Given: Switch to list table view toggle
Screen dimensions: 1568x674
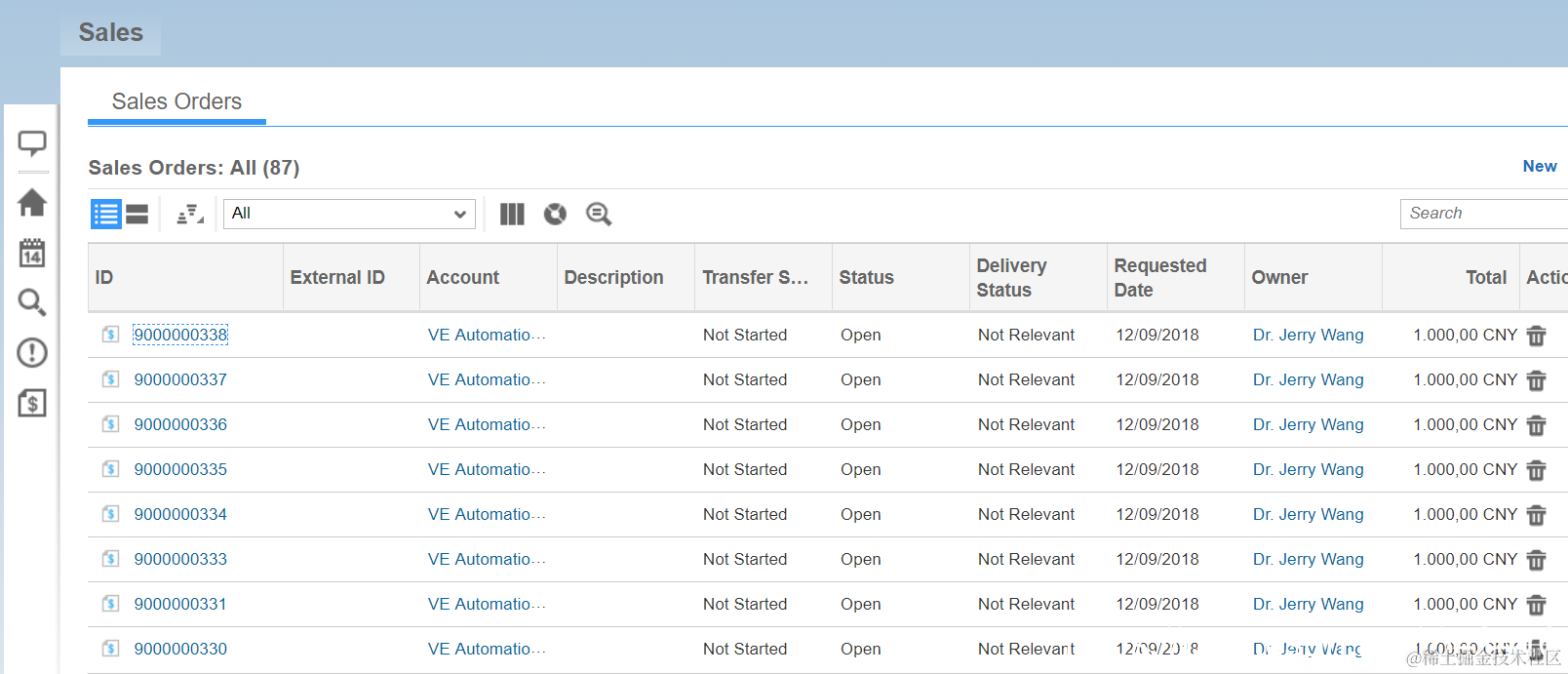Looking at the screenshot, I should [x=105, y=214].
